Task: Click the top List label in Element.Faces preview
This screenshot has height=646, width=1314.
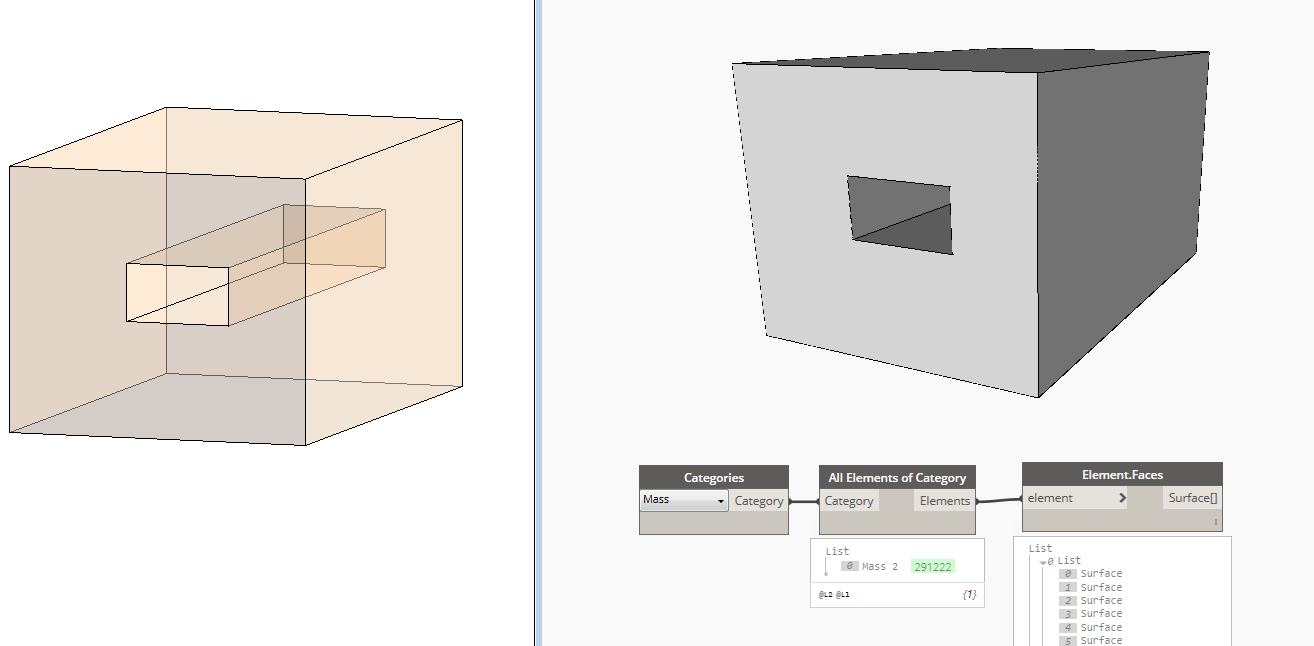Action: 1040,548
